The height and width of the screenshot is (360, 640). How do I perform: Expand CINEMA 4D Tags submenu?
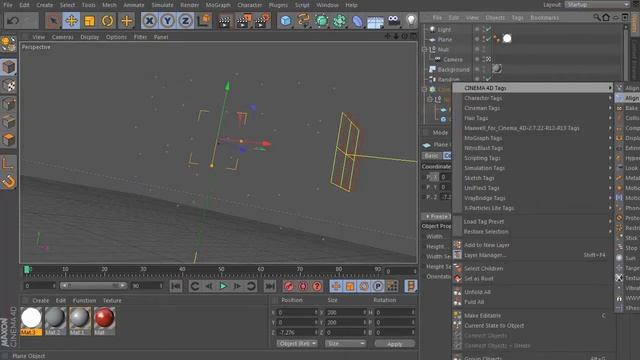tap(533, 88)
